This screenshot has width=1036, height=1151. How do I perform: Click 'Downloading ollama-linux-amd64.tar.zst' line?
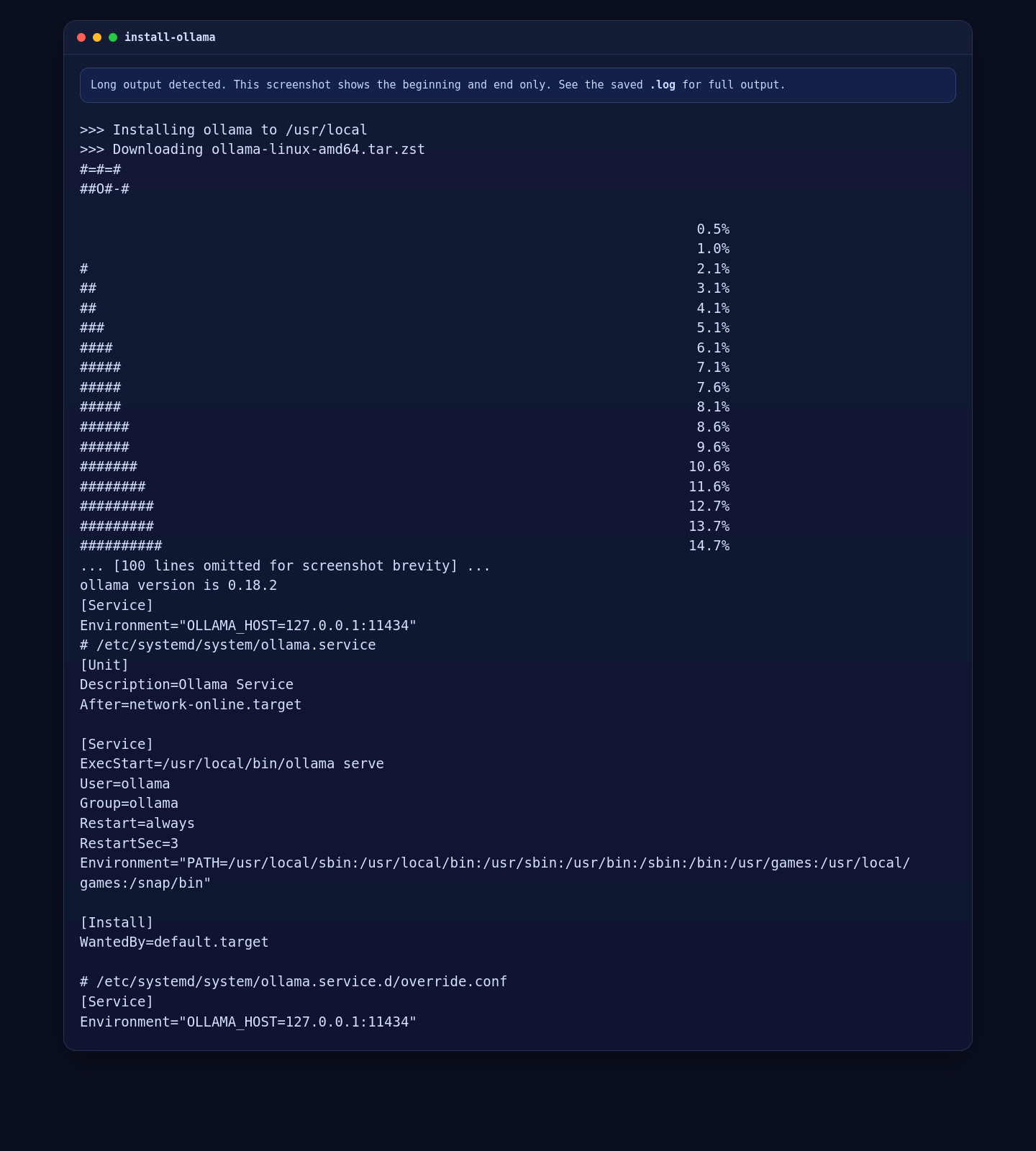click(253, 150)
